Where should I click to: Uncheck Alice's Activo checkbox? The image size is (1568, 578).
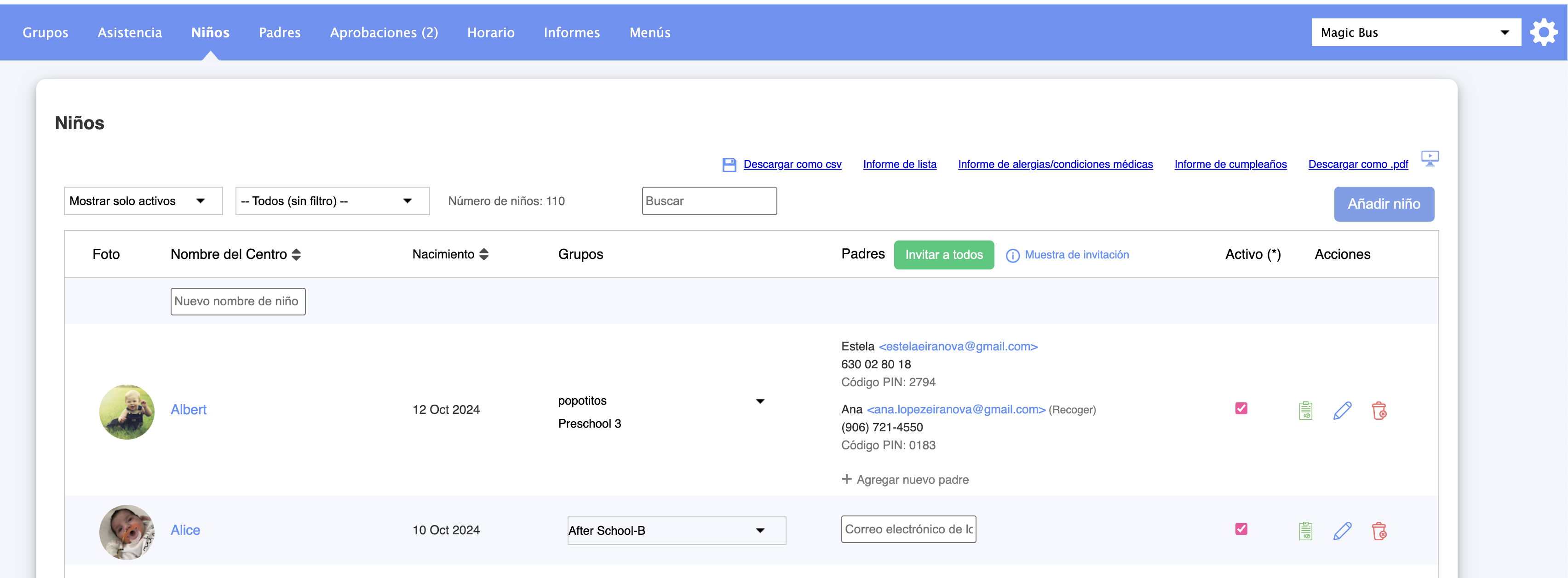pyautogui.click(x=1241, y=529)
